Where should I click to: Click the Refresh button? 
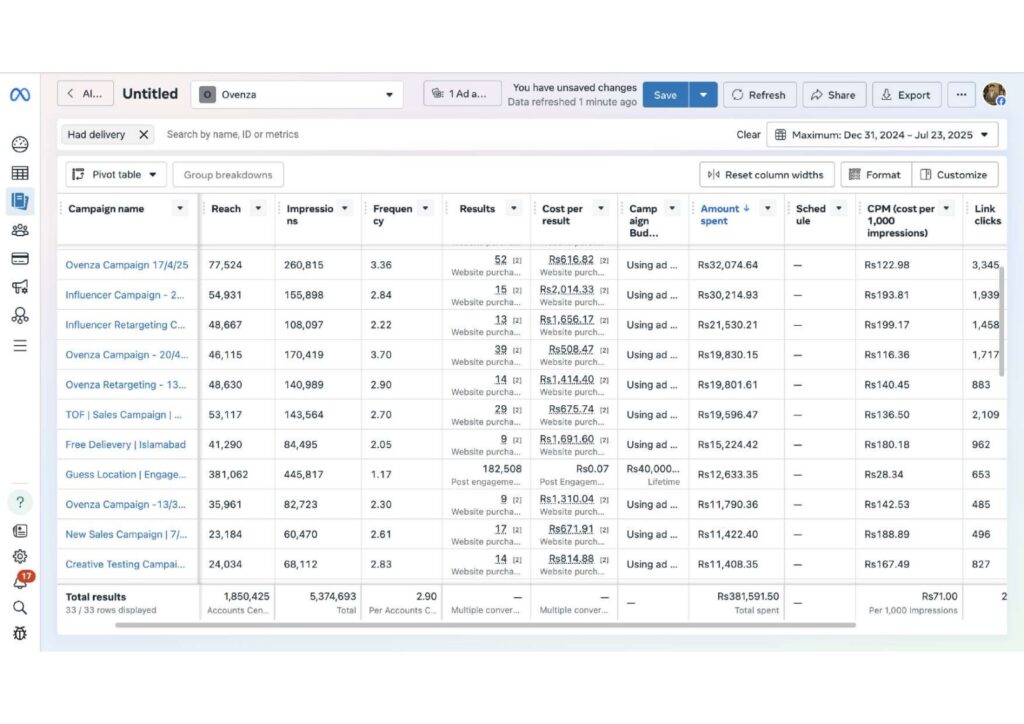[759, 95]
